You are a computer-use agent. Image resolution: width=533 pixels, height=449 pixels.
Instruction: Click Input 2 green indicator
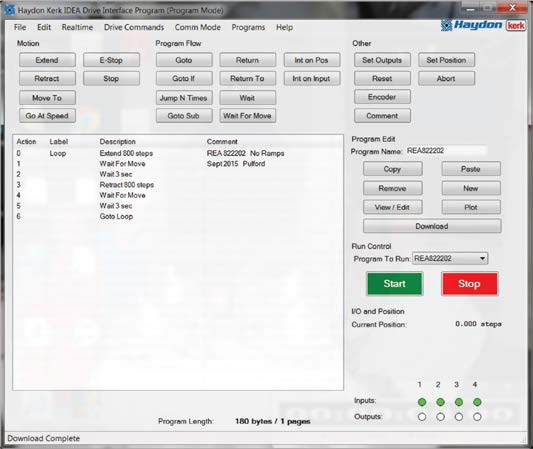pos(440,402)
